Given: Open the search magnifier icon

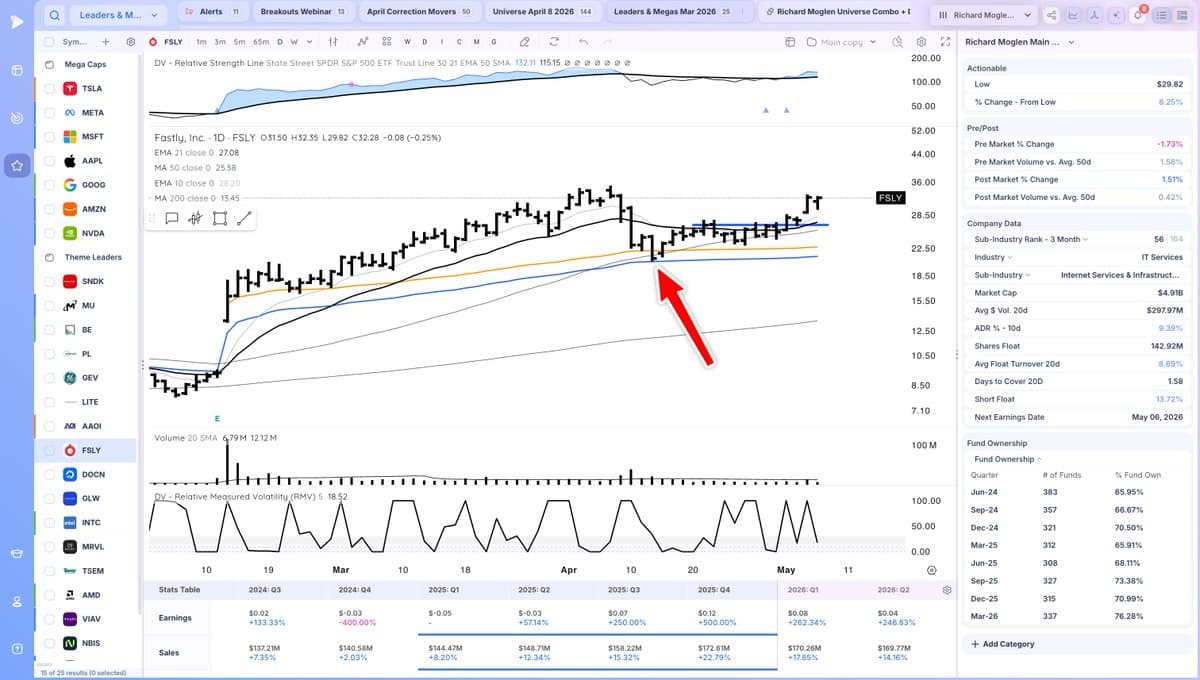Looking at the screenshot, I should pos(54,15).
